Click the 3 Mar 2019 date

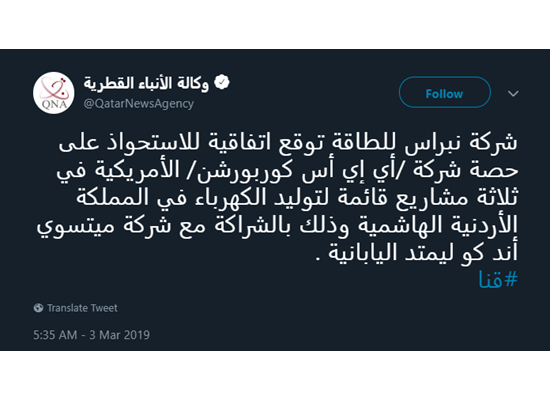tap(119, 334)
